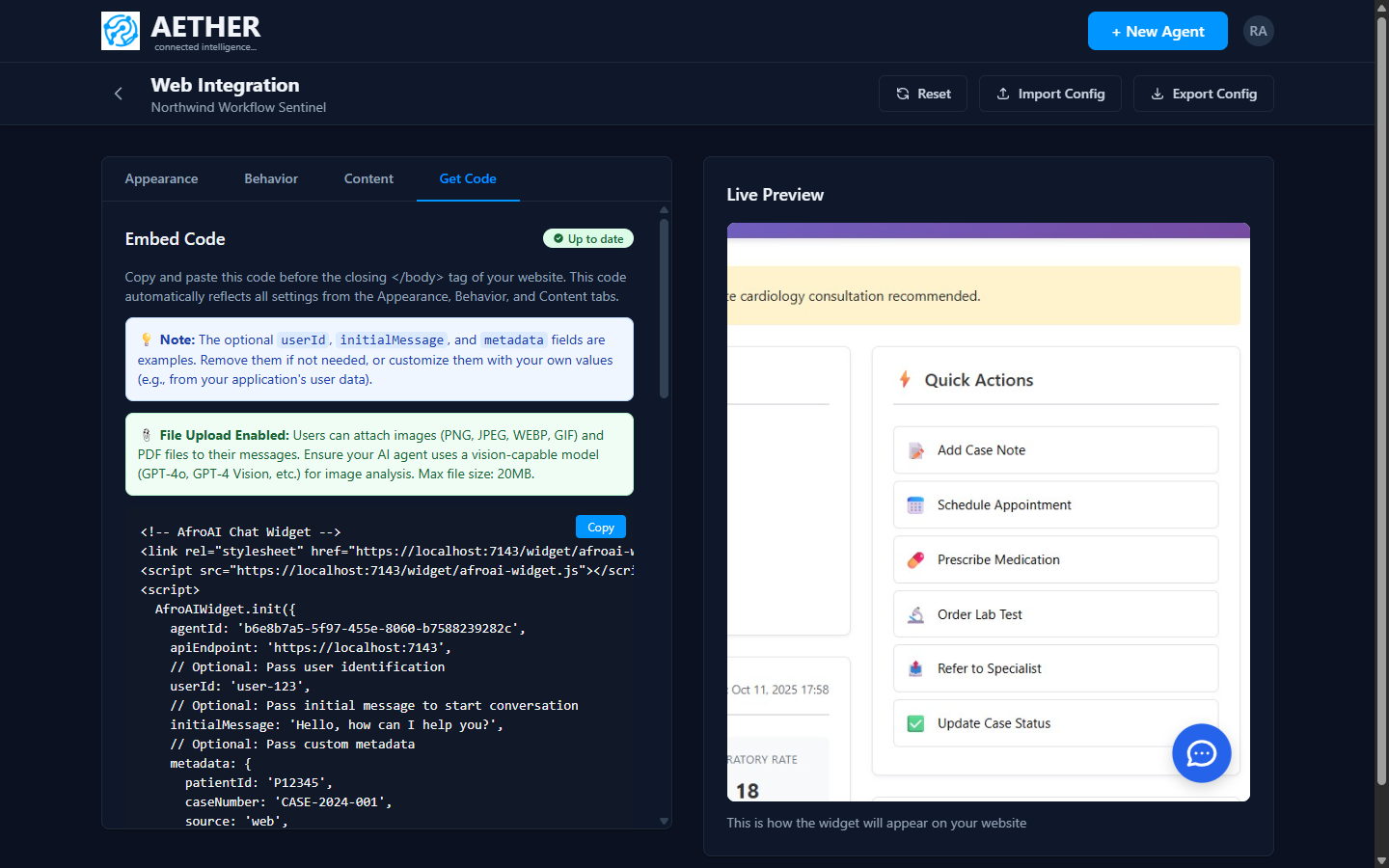The width and height of the screenshot is (1389, 868).
Task: Click the initialMessage code line
Action: coord(337,724)
